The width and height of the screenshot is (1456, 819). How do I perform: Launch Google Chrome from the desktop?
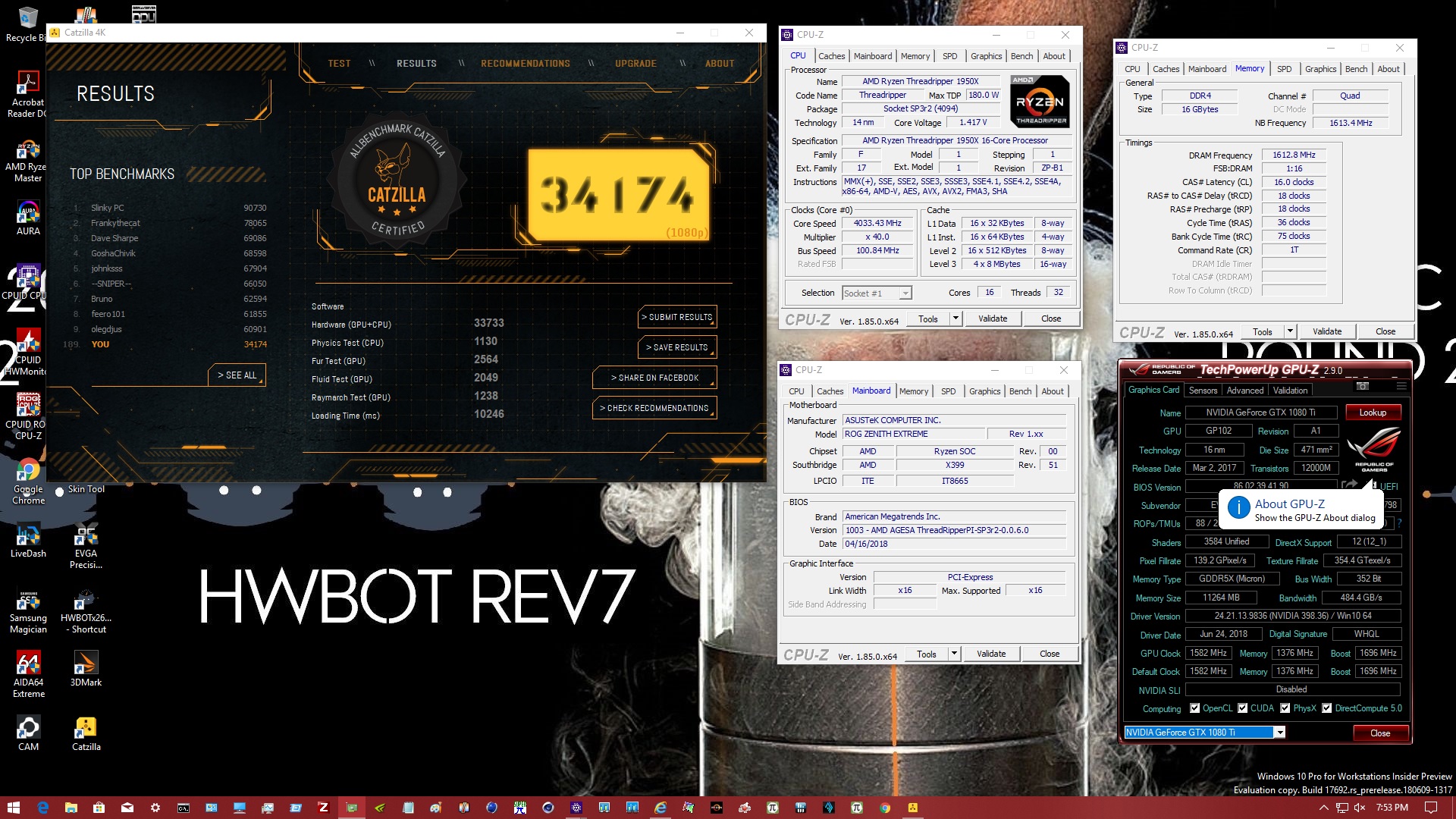click(x=28, y=482)
